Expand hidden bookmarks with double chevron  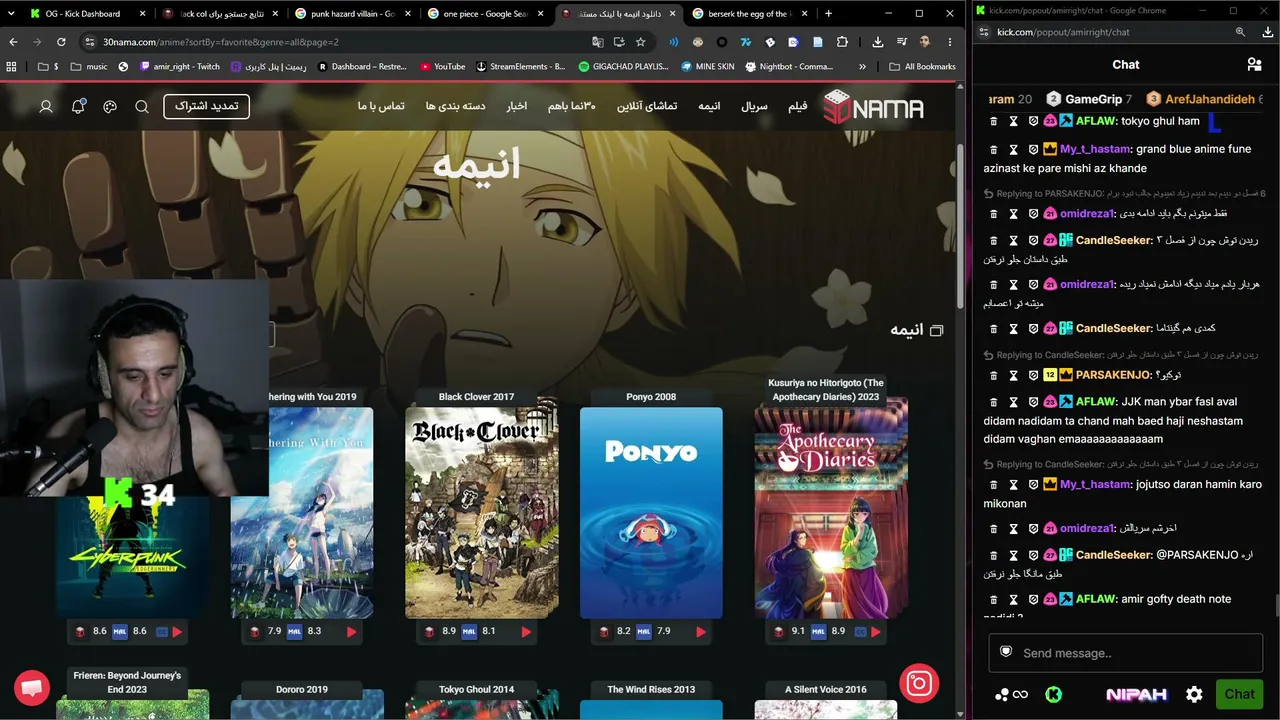[x=862, y=67]
